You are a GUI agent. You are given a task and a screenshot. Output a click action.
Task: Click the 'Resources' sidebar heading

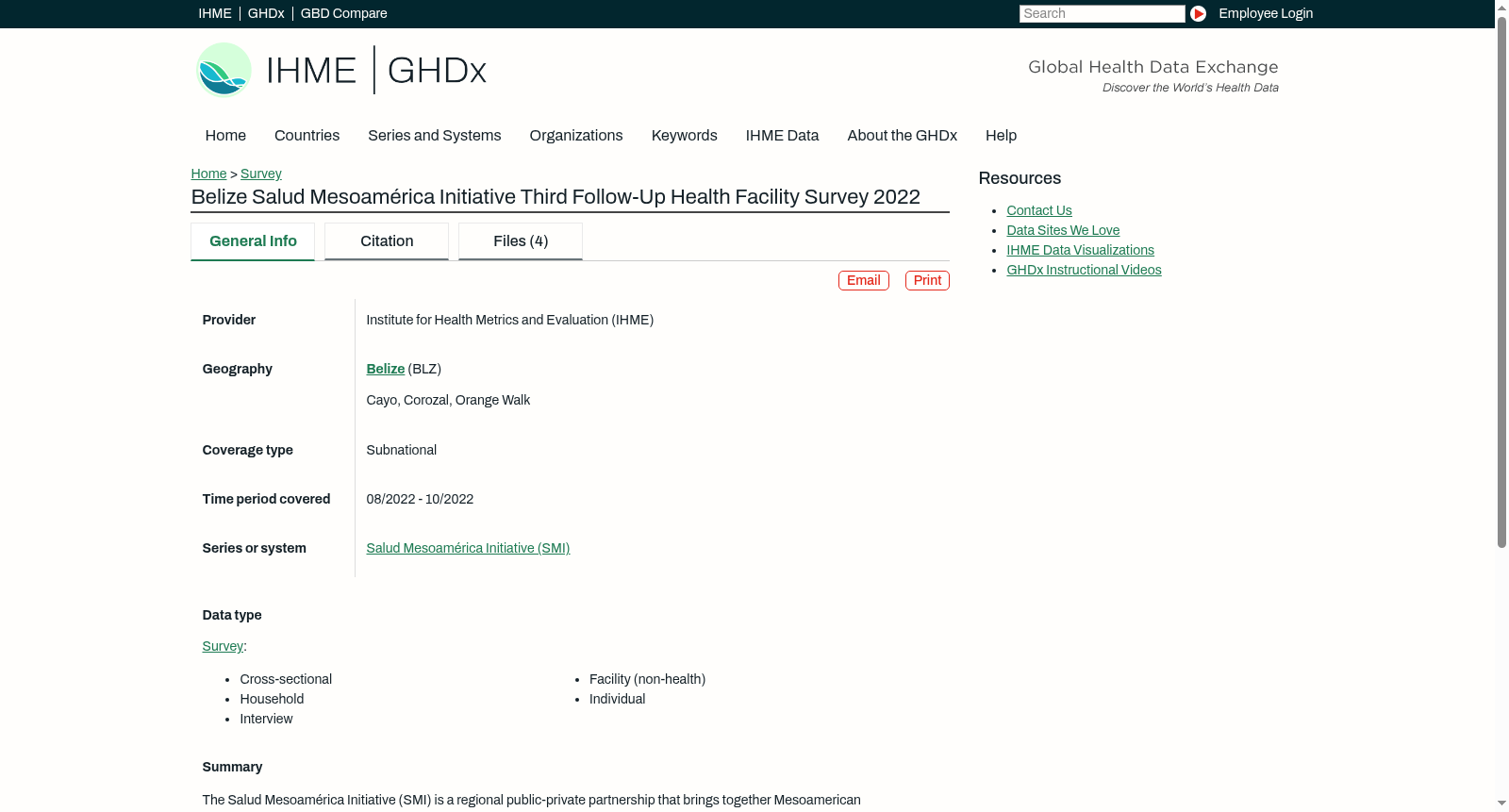tap(1020, 178)
